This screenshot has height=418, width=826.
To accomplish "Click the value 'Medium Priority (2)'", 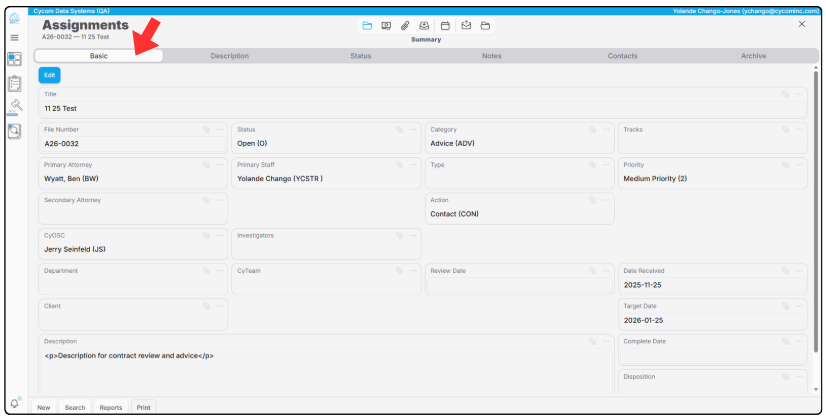I will 655,179.
